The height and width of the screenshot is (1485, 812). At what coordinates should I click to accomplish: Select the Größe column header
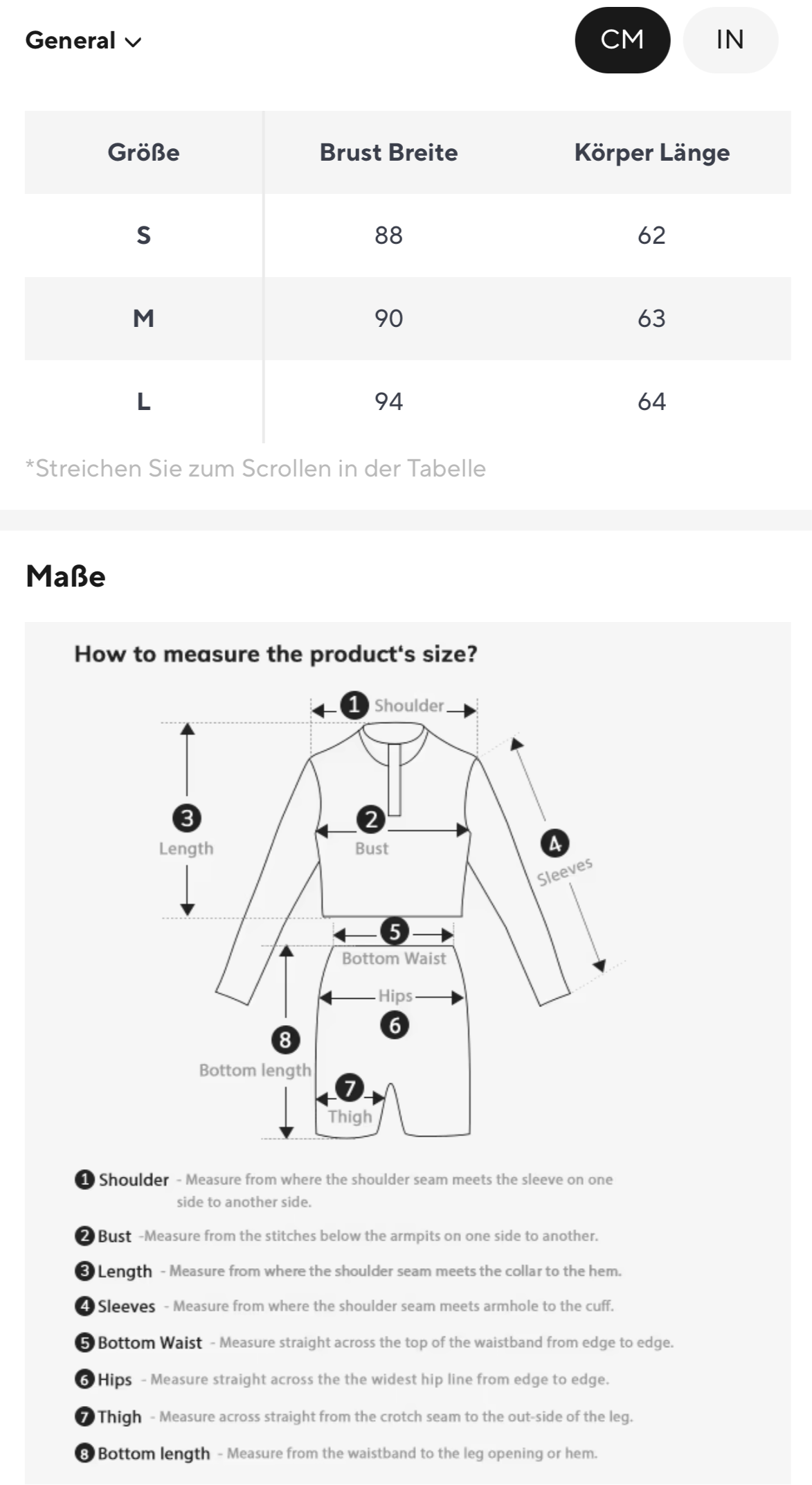(143, 152)
